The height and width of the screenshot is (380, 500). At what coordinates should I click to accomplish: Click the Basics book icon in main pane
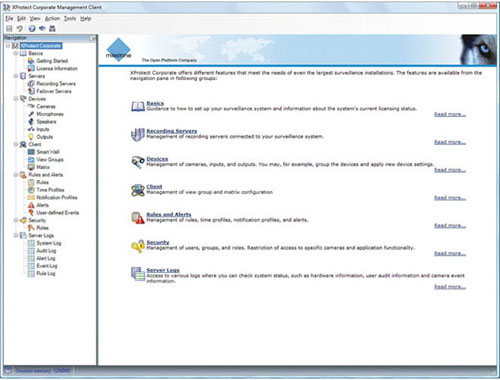click(137, 106)
